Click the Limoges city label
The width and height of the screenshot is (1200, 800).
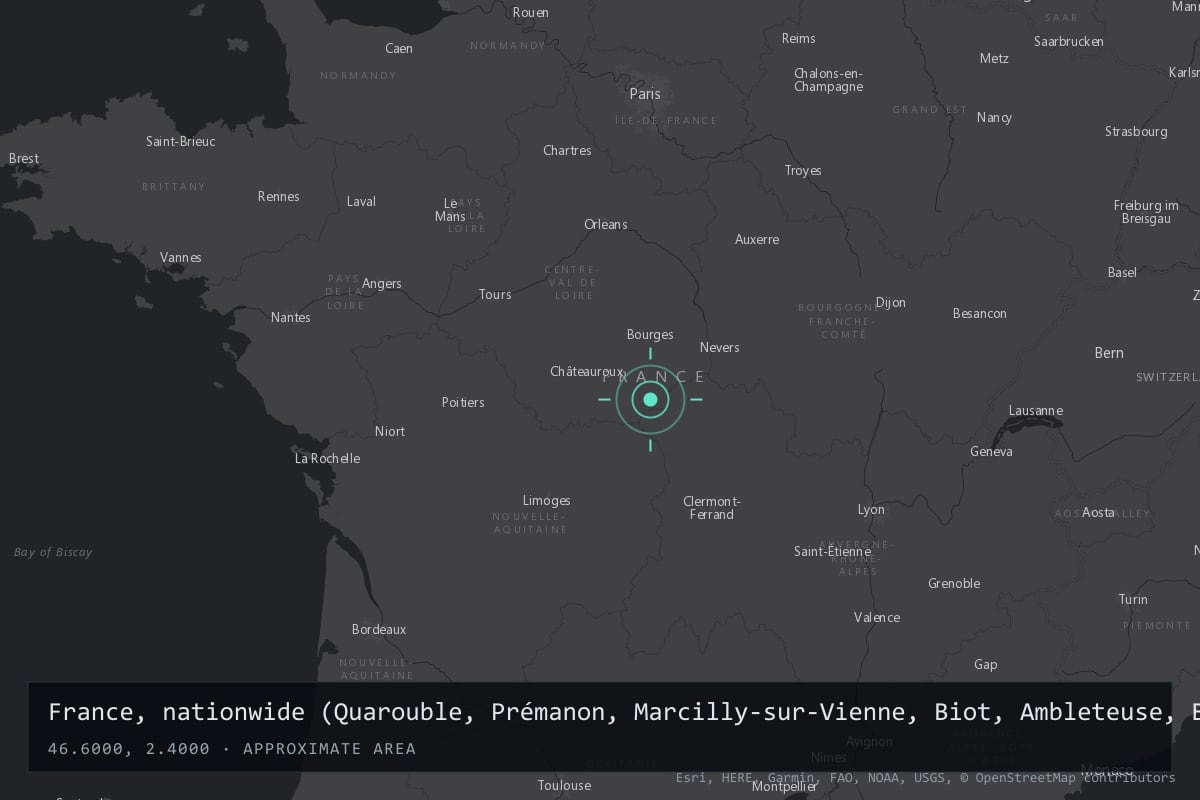pos(547,501)
